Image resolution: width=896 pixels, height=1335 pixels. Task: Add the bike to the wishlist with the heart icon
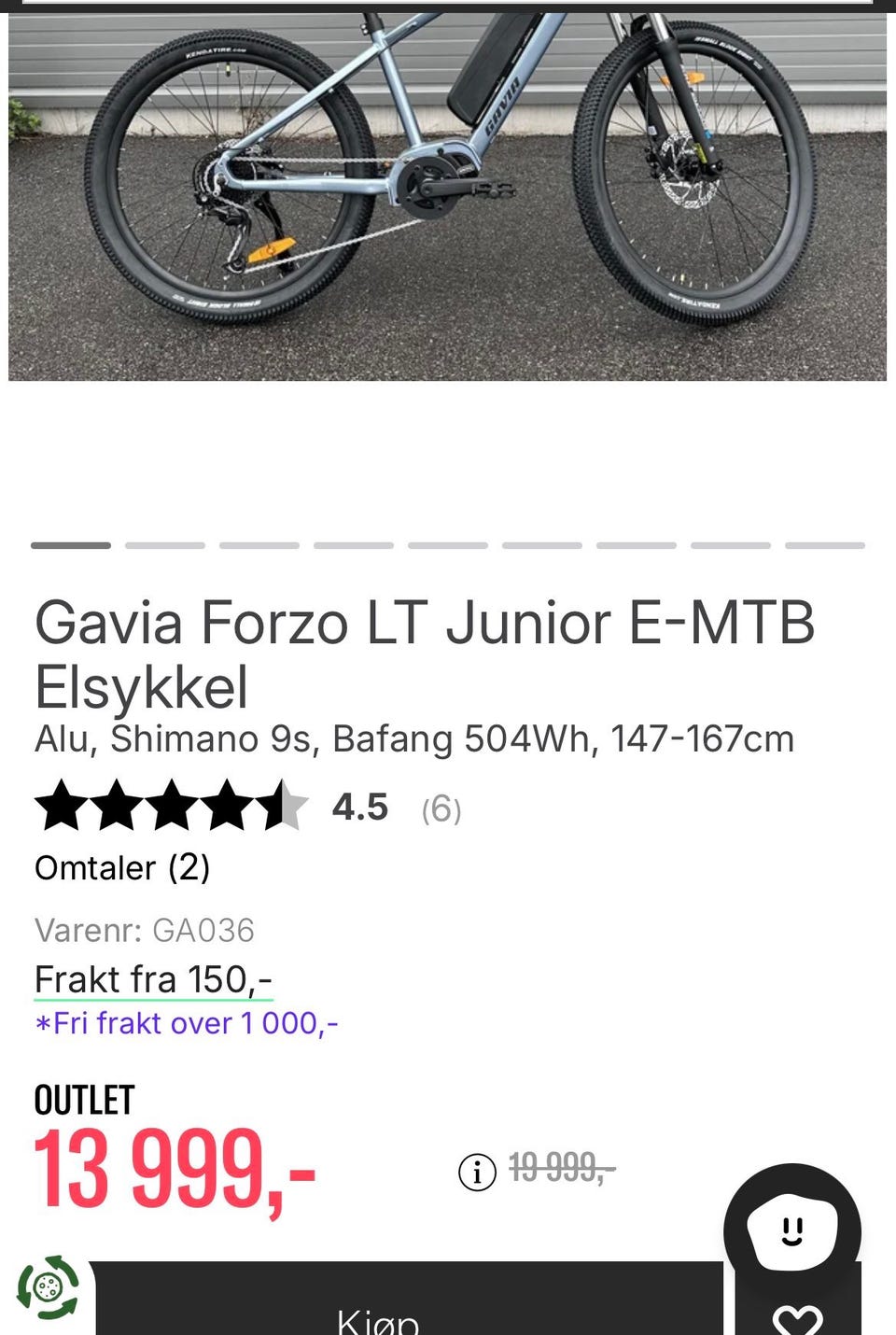pyautogui.click(x=798, y=1316)
